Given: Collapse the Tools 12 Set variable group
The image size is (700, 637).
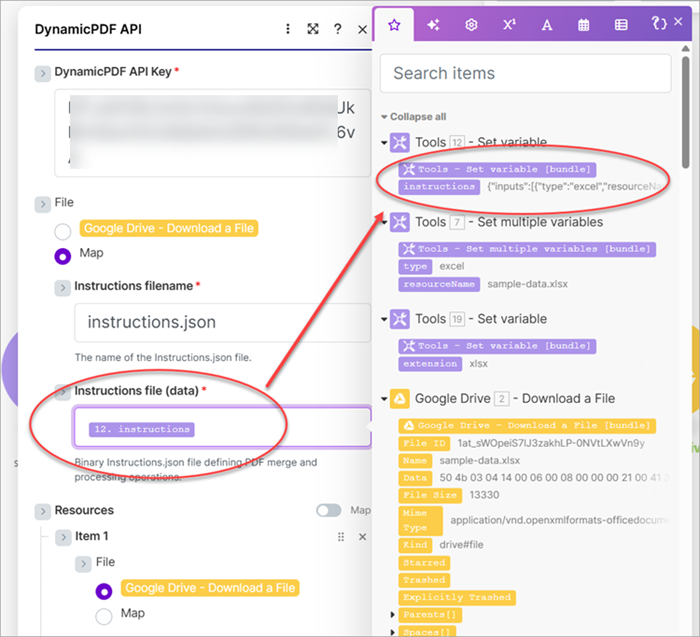Looking at the screenshot, I should click(x=385, y=143).
